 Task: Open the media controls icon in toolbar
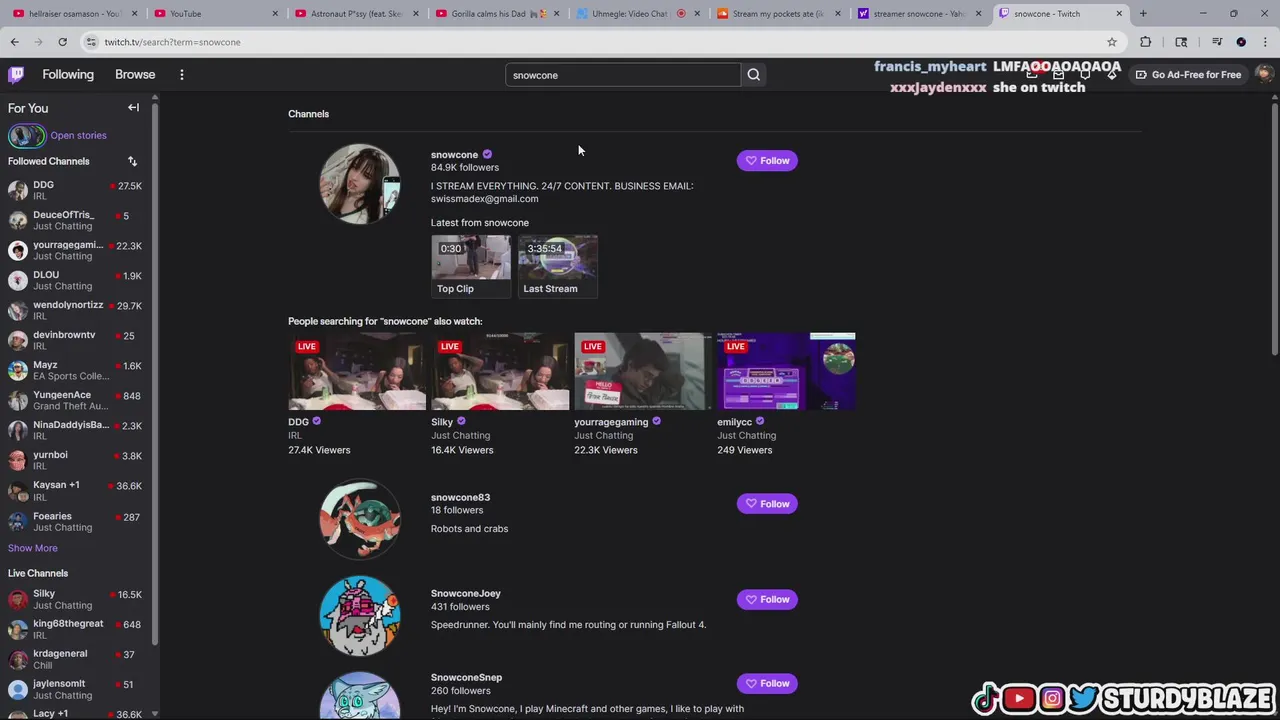(1217, 42)
